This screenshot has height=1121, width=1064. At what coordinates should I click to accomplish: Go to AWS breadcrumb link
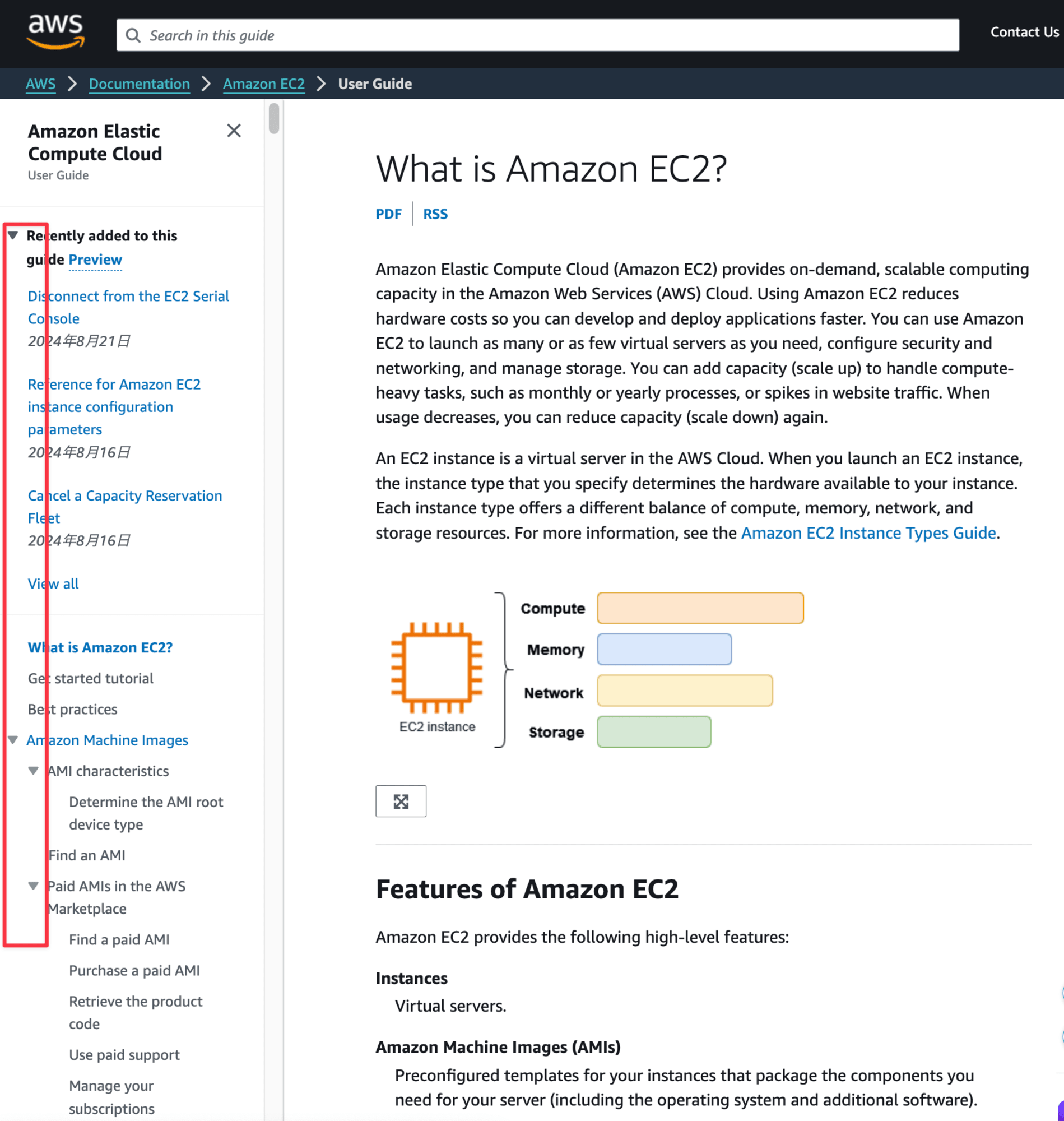[41, 84]
